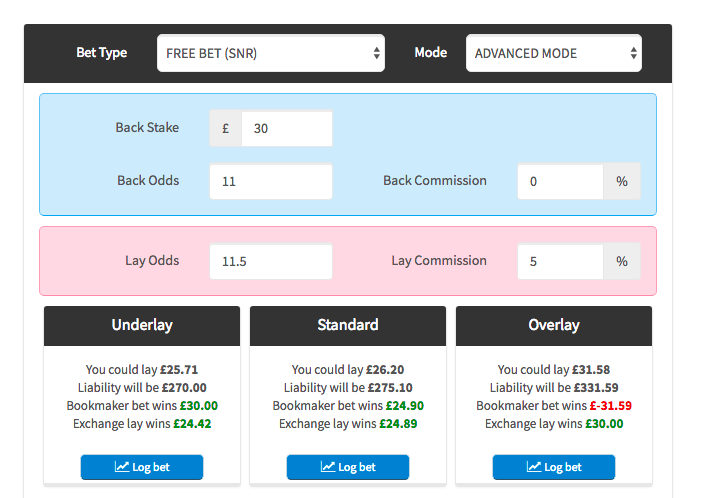The width and height of the screenshot is (701, 498).
Task: Click the Bet Type label
Action: pos(101,53)
